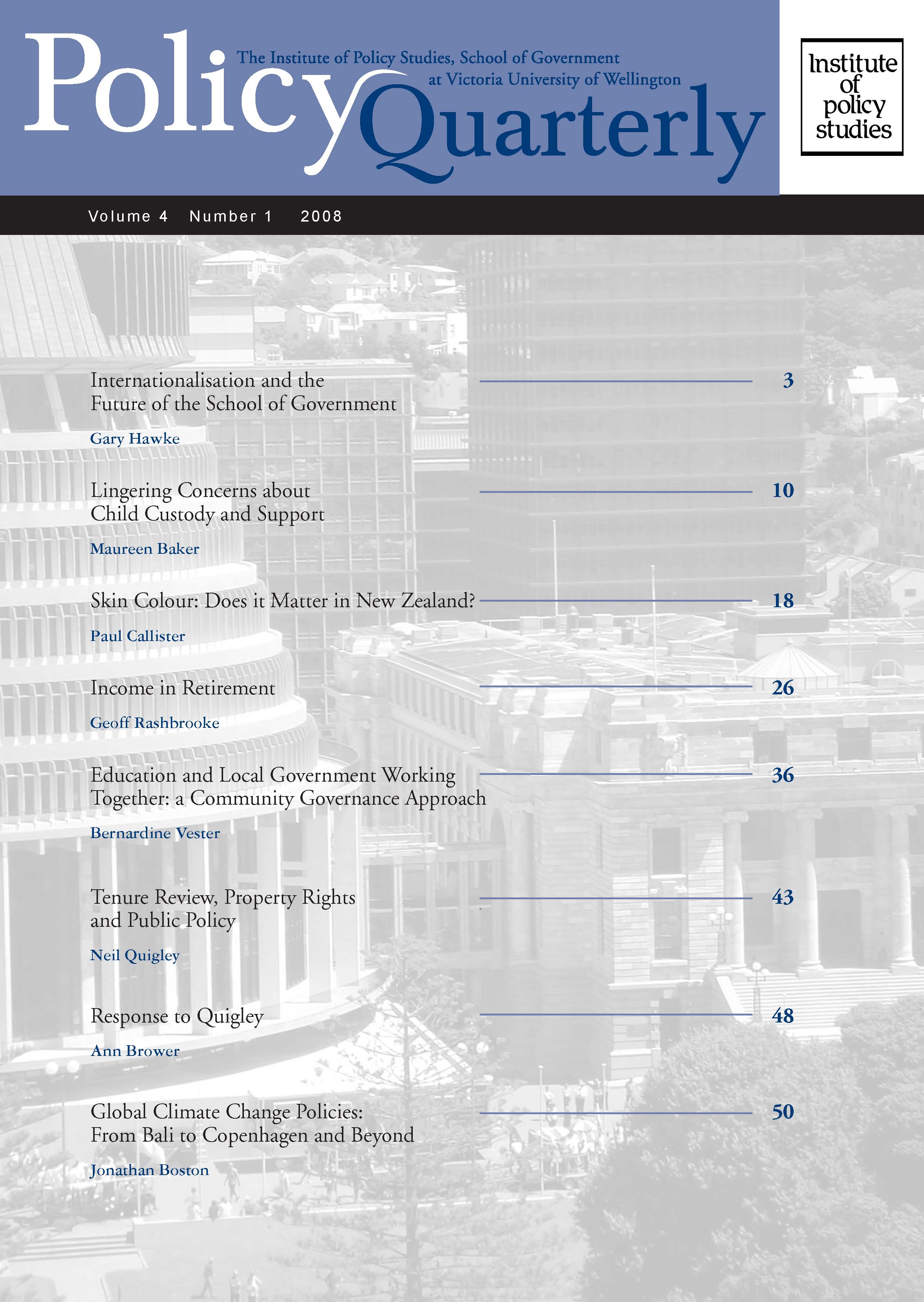Click page number 3
The width and height of the screenshot is (924, 1302).
tap(788, 380)
